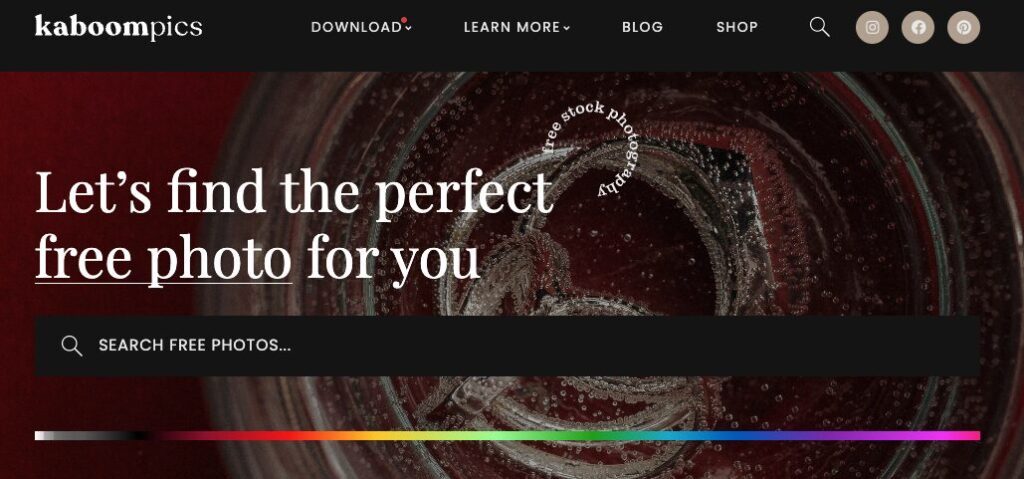Open the Facebook page icon
The image size is (1024, 479).
pyautogui.click(x=918, y=27)
